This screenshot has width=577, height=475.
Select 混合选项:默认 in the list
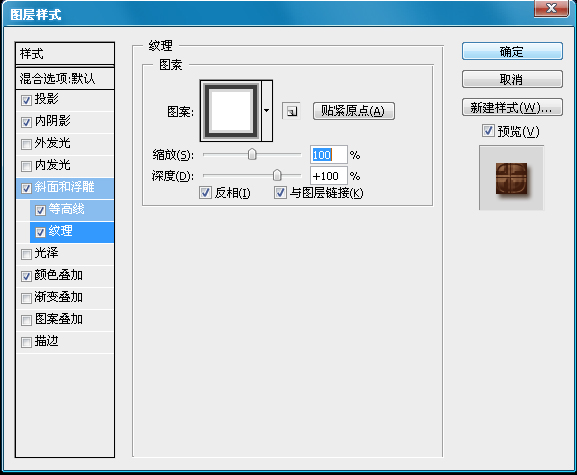[65, 78]
